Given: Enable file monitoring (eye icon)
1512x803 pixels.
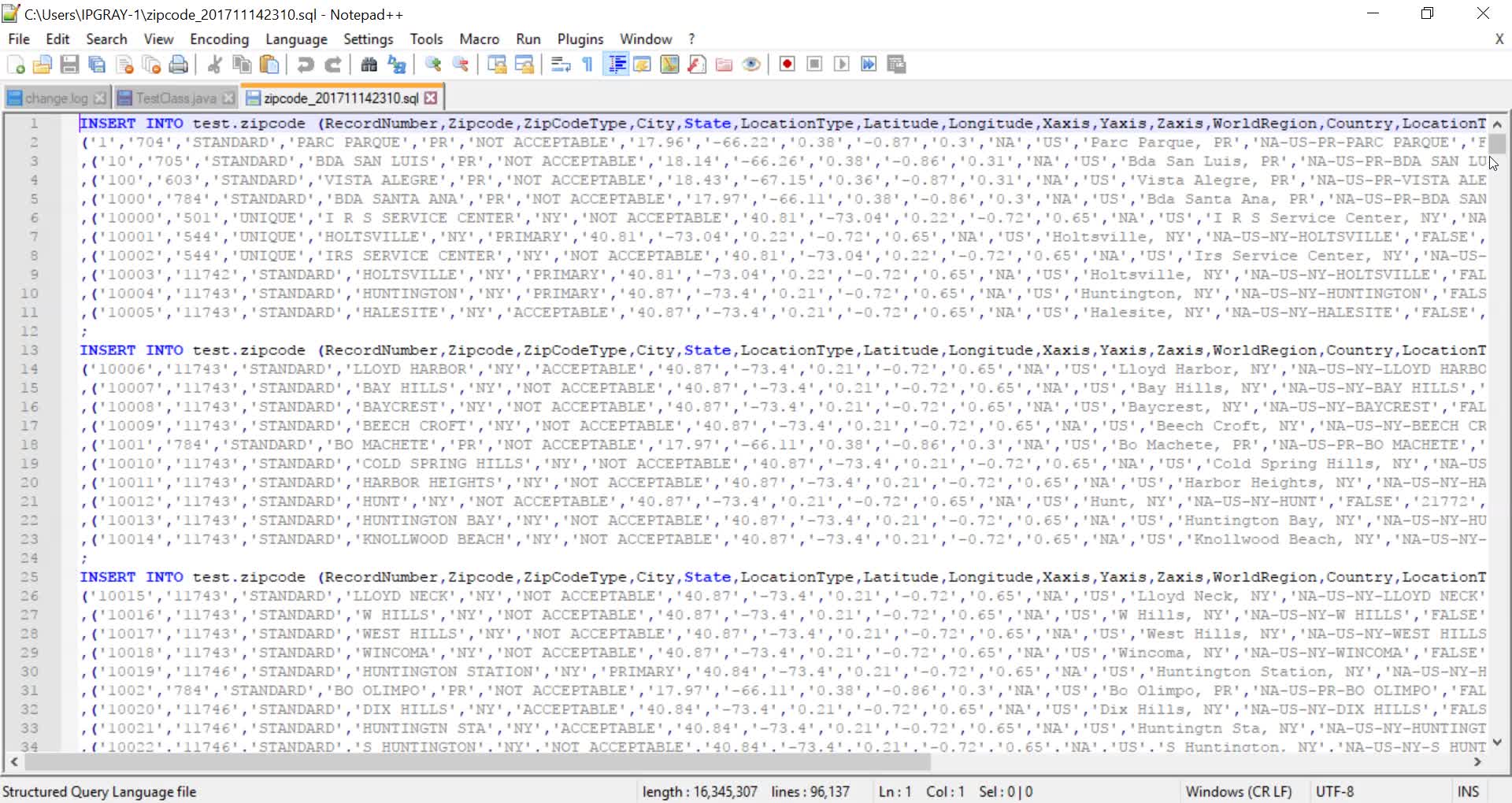Looking at the screenshot, I should point(751,64).
